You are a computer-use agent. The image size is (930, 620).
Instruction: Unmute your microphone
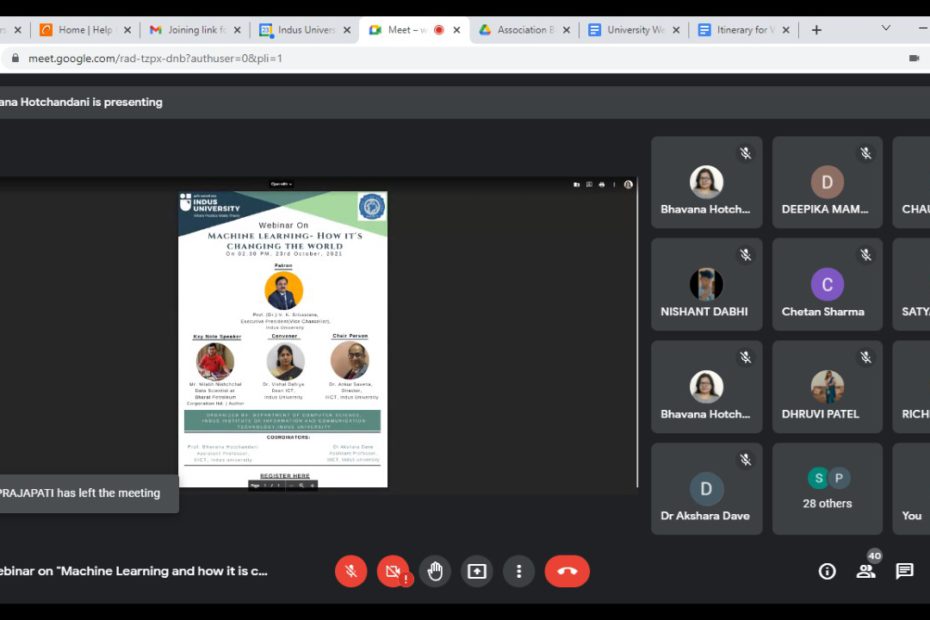point(351,571)
